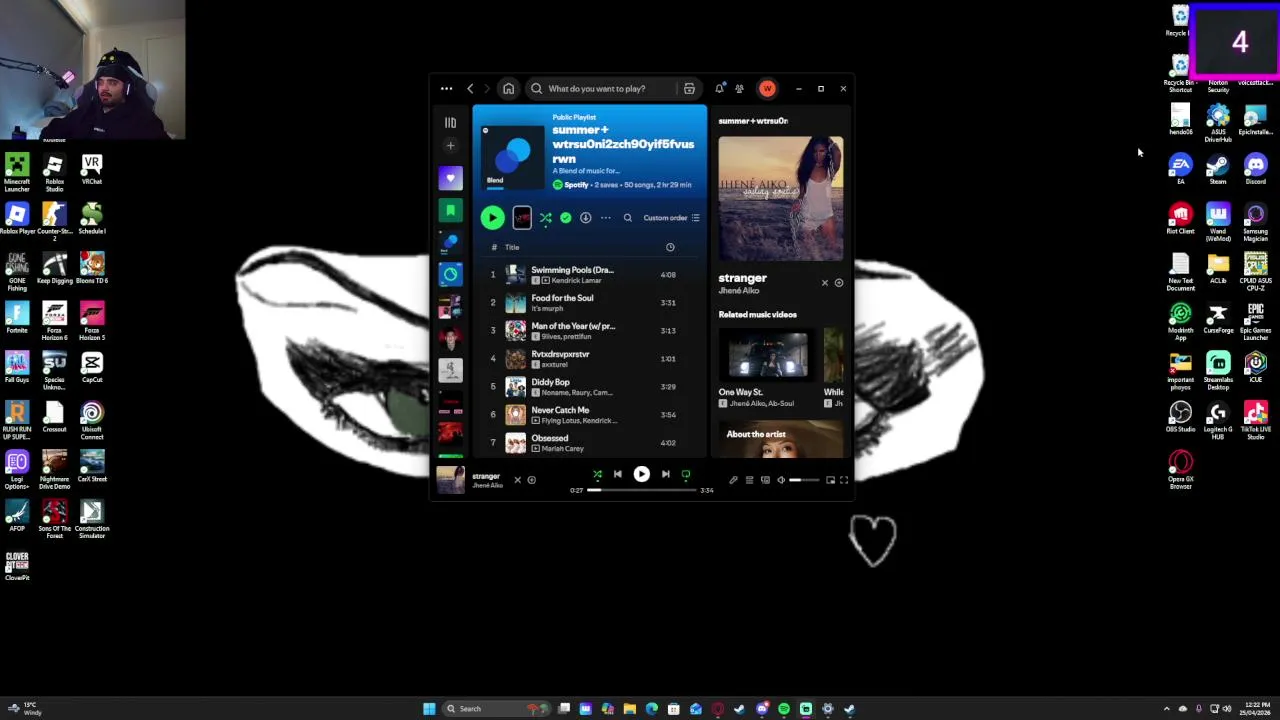Open more options for the playlist
Screen dimensions: 1280x720
[x=606, y=218]
